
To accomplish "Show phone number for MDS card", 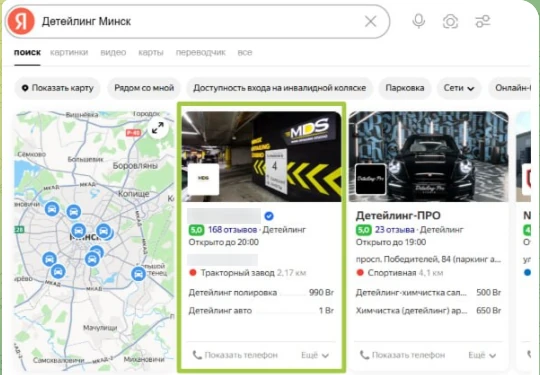I will (x=235, y=355).
